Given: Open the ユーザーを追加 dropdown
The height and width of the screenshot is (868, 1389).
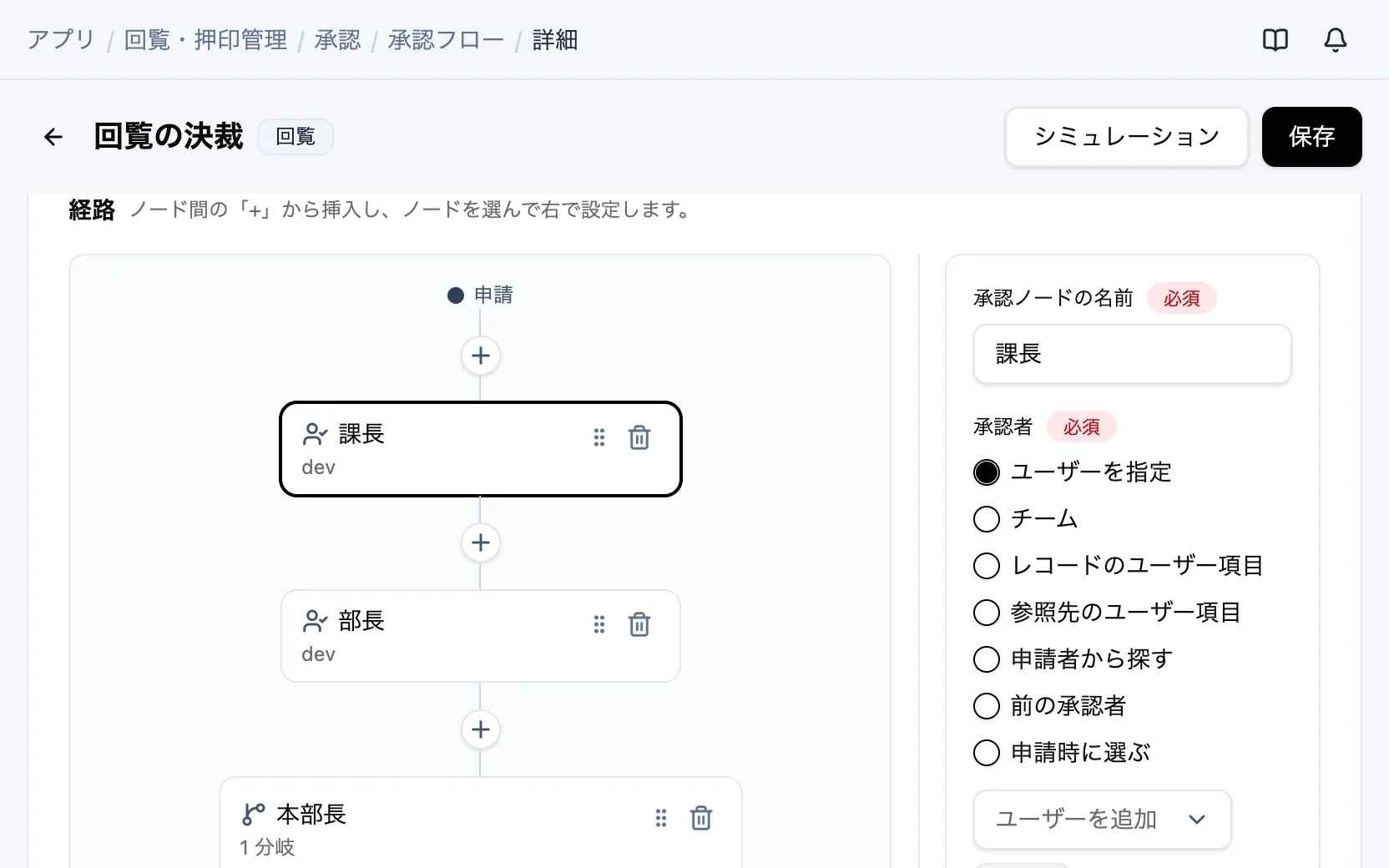Looking at the screenshot, I should coord(1102,820).
